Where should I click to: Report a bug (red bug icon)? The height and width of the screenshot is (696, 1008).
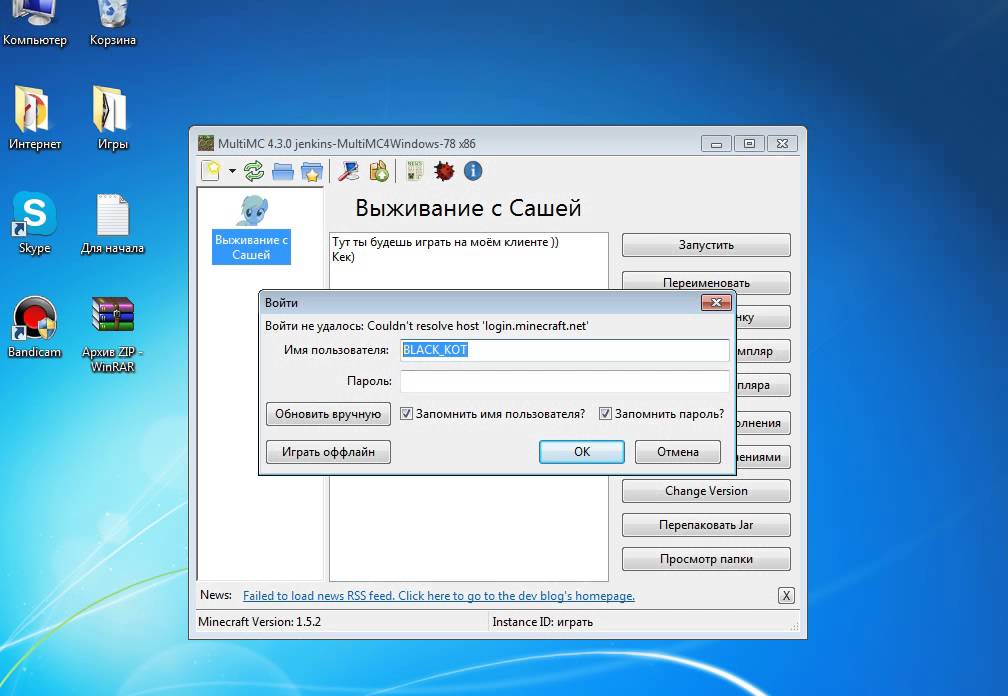[444, 171]
